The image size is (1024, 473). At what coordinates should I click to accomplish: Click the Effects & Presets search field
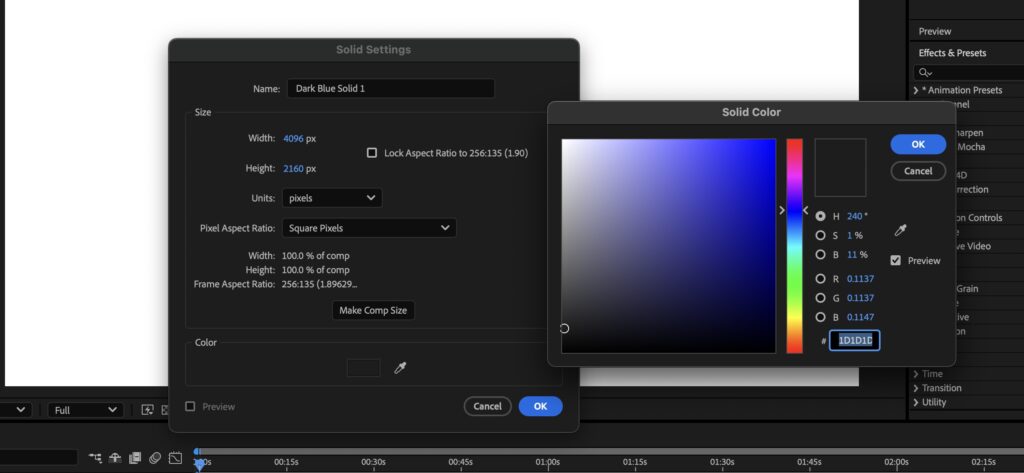coord(968,73)
